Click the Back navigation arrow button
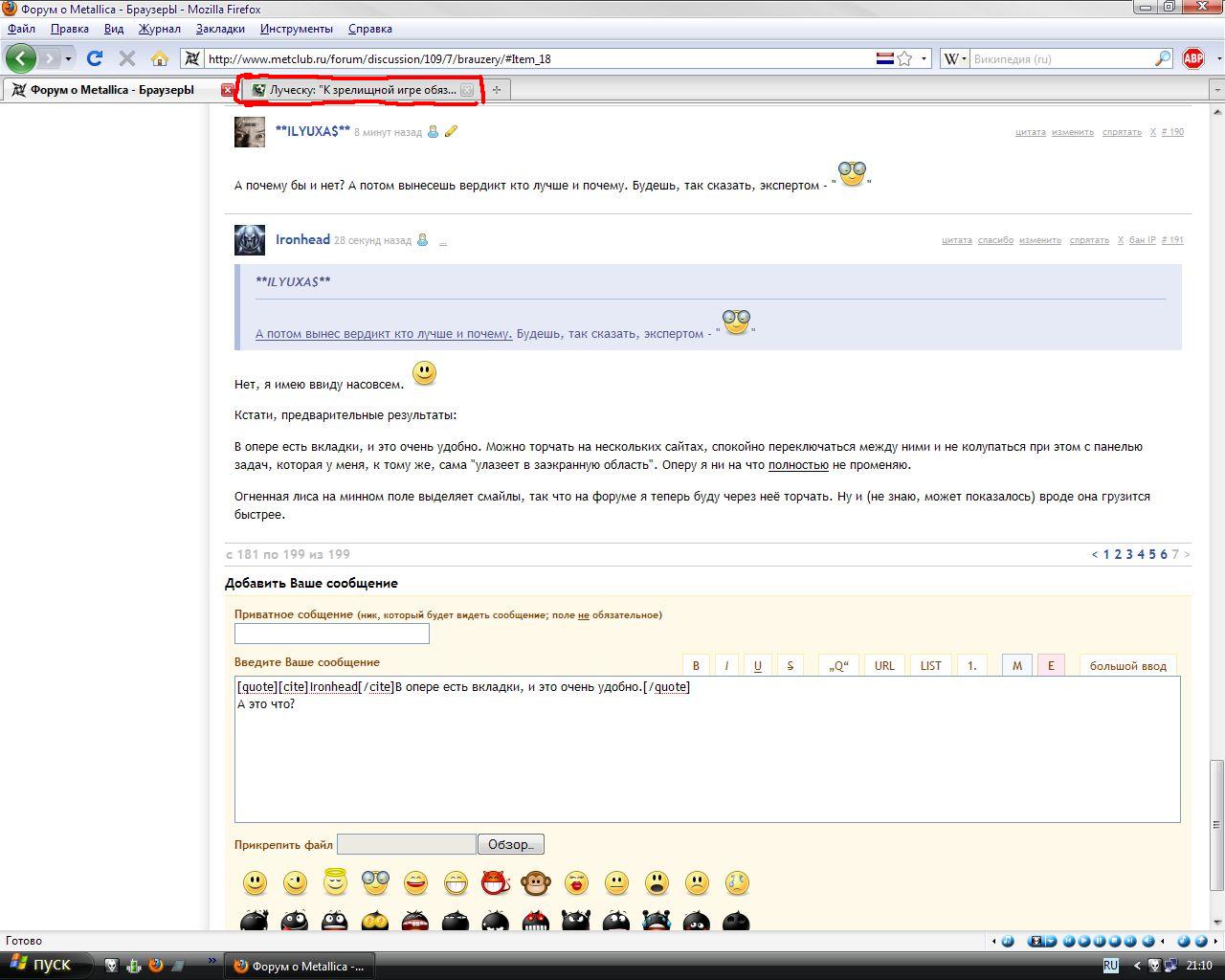 click(x=21, y=58)
